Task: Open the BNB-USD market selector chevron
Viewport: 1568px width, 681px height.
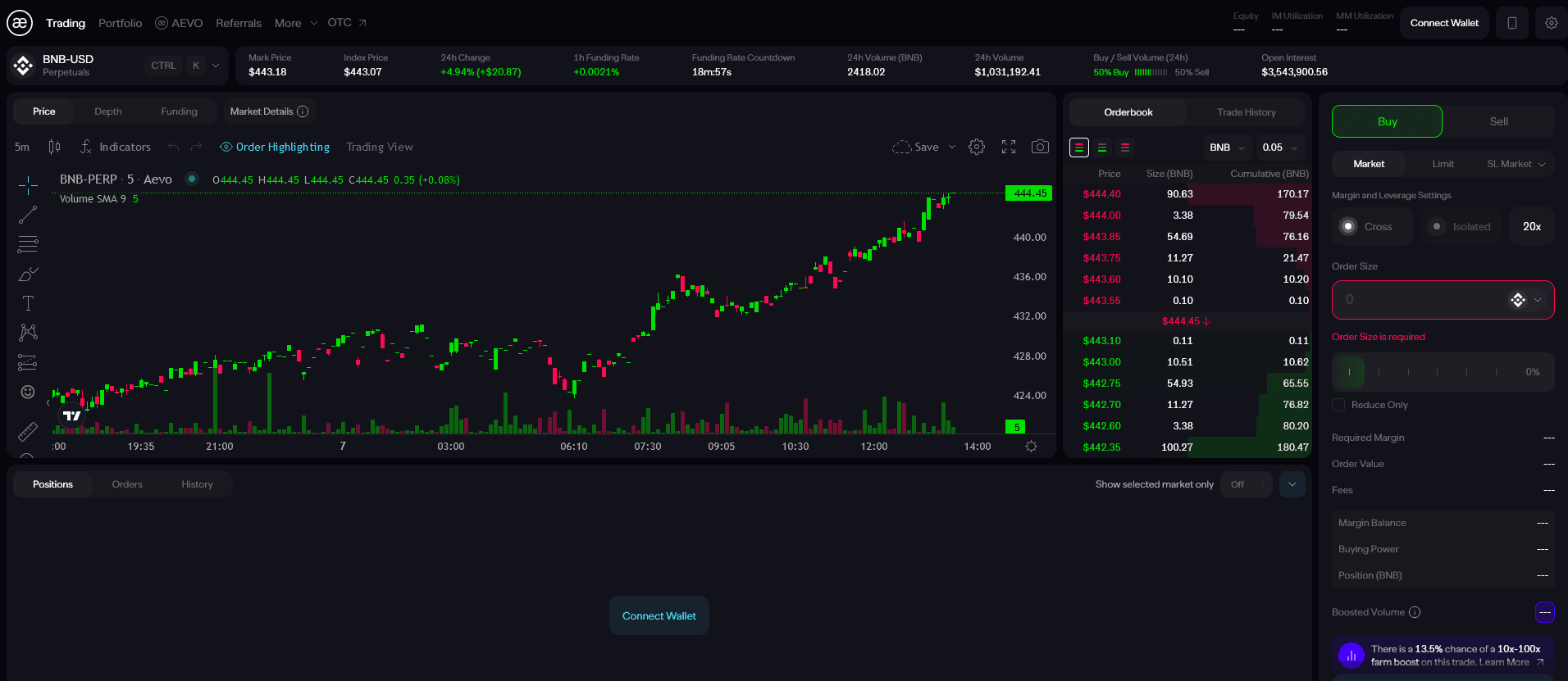Action: pos(216,66)
